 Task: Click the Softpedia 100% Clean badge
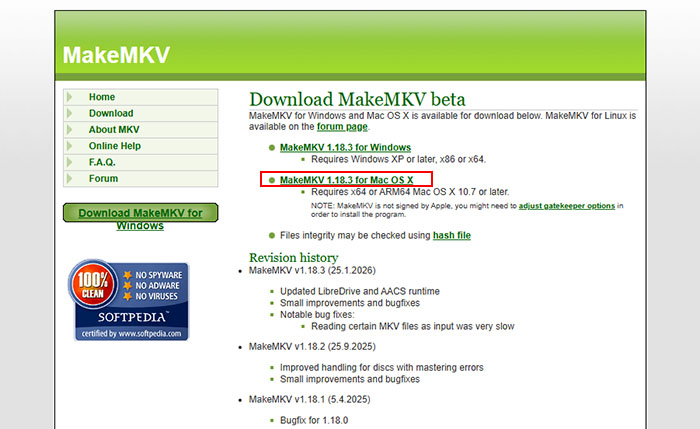[x=129, y=300]
